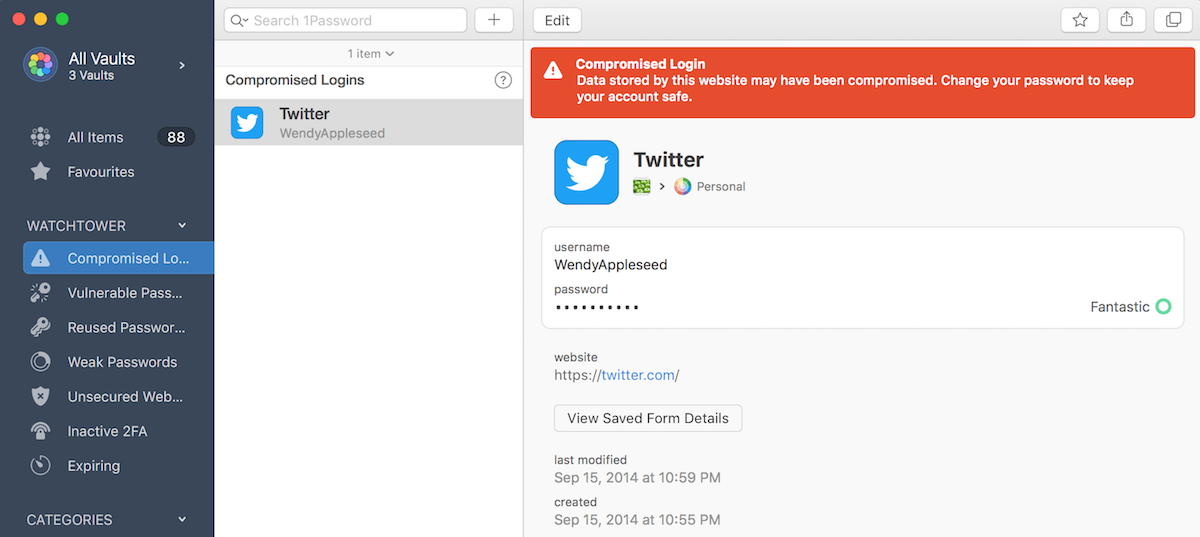The image size is (1200, 537).
Task: Click the Edit button
Action: coord(557,20)
